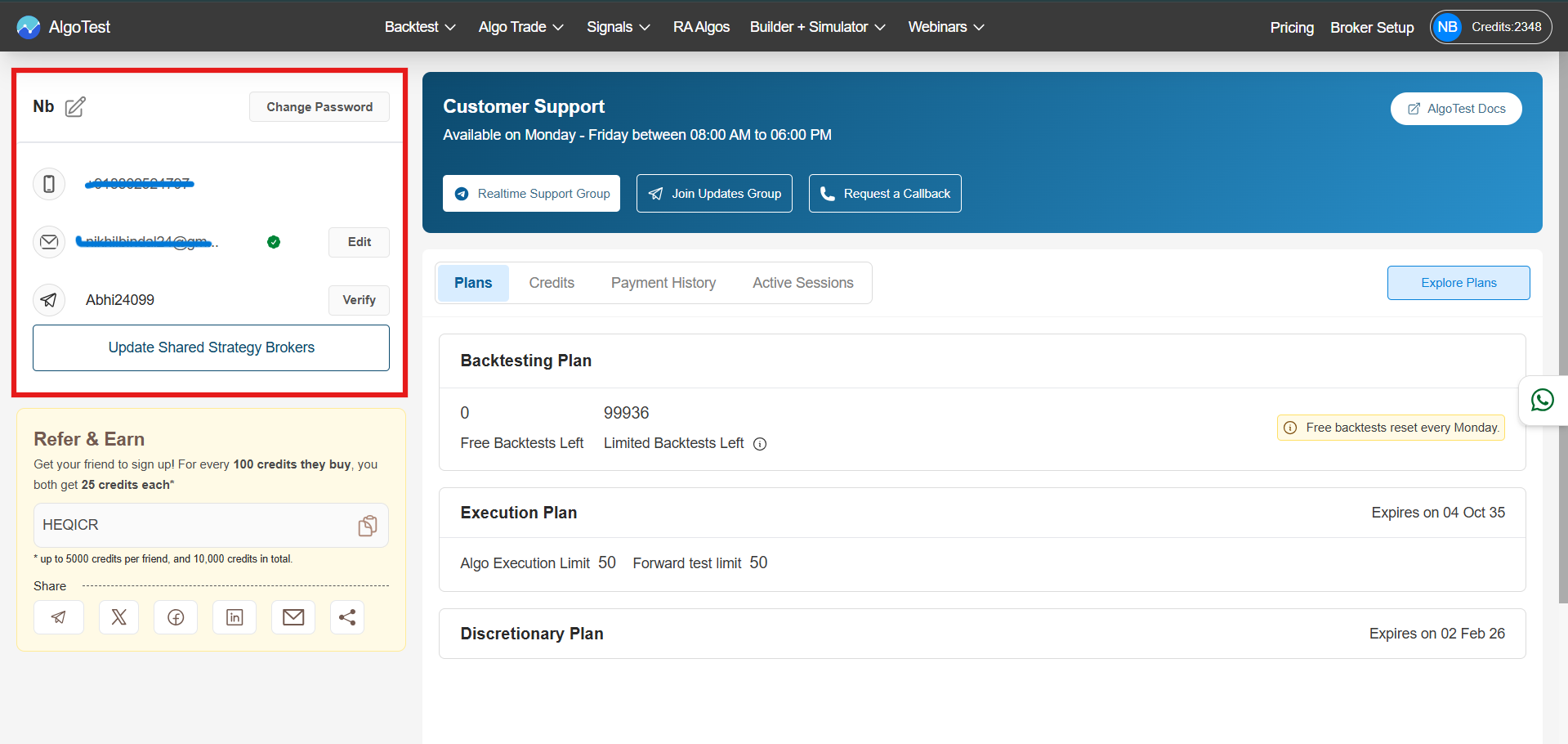Open the Payment History tab
Image resolution: width=1568 pixels, height=744 pixels.
[663, 283]
